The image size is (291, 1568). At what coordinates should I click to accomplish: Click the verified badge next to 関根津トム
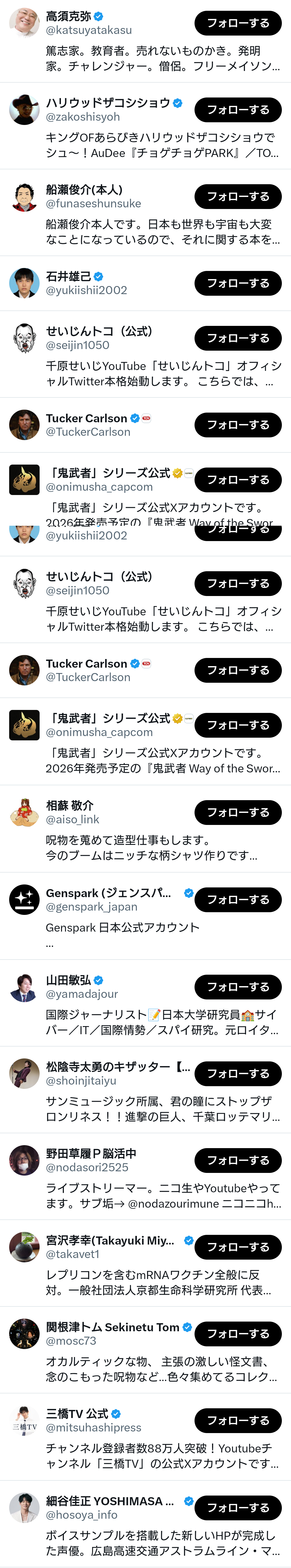point(188,1327)
